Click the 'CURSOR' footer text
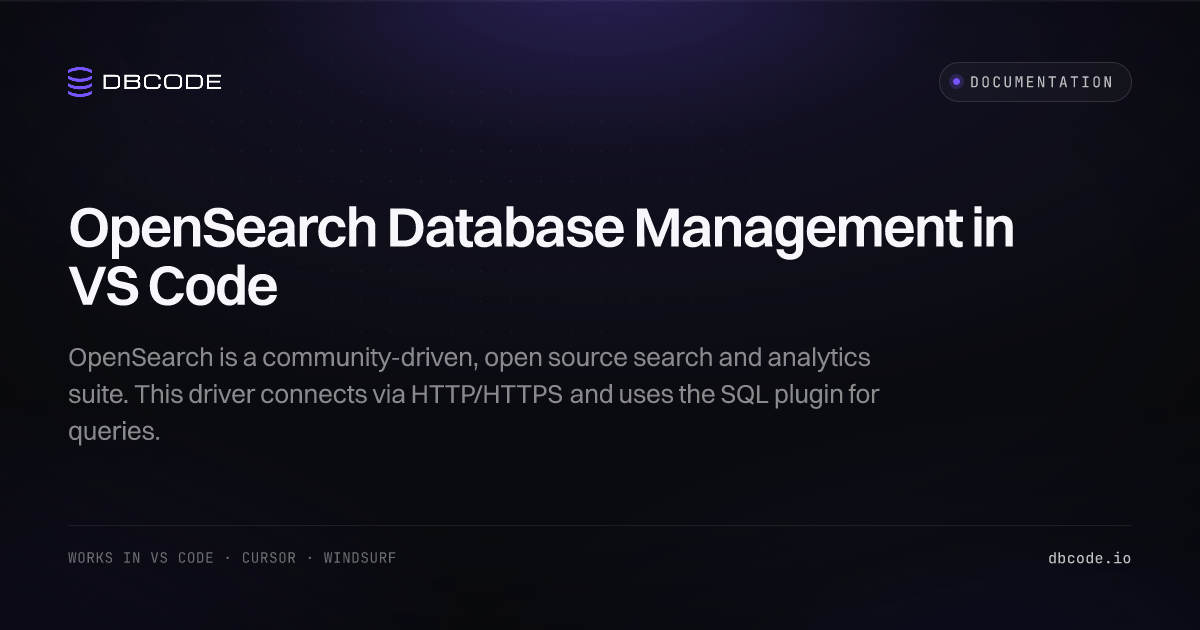The image size is (1200, 630). pyautogui.click(x=269, y=558)
